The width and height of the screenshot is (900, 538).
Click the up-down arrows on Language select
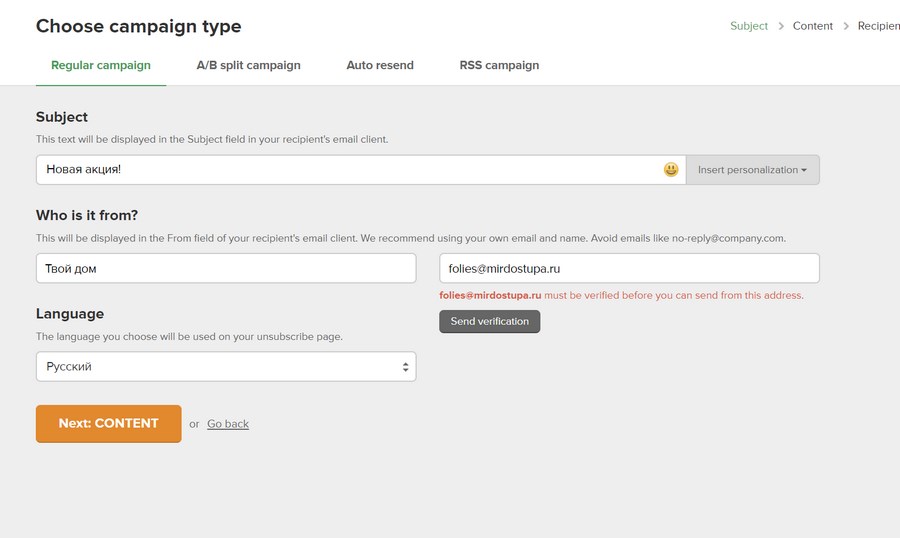[405, 367]
